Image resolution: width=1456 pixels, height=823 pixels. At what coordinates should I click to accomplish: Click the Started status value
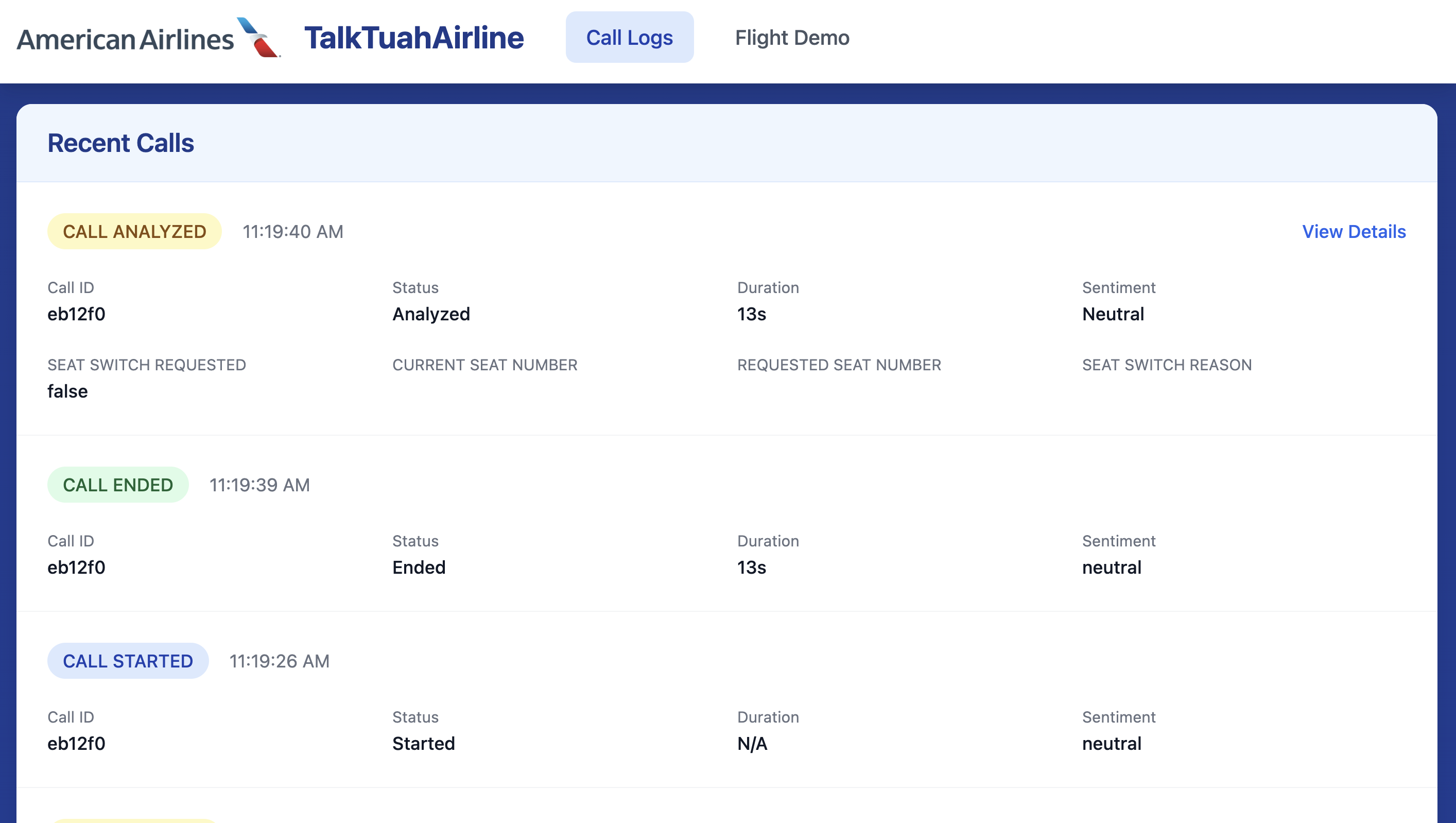point(423,743)
